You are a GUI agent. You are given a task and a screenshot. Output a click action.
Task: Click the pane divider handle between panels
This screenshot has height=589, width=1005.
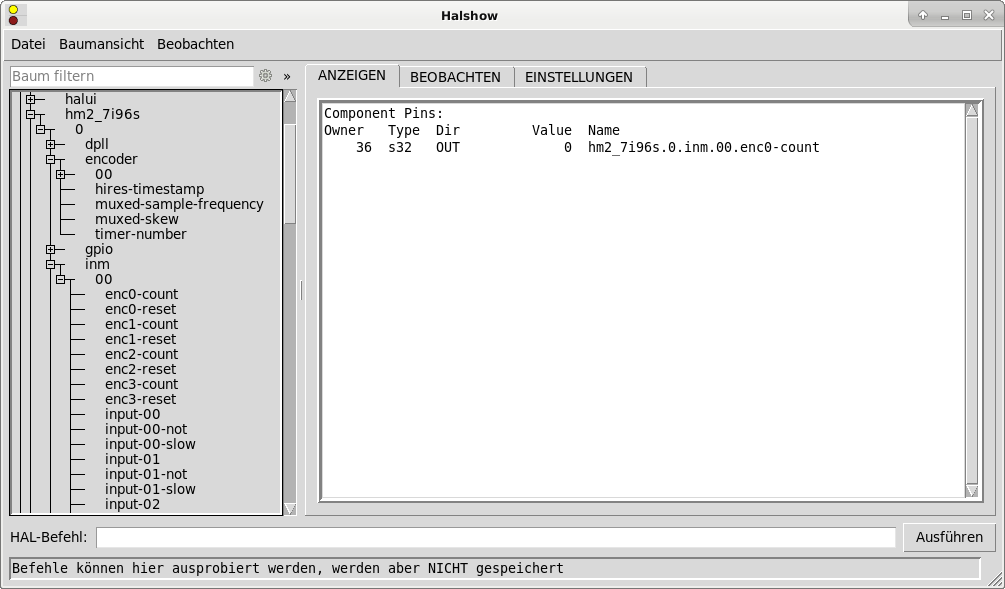[301, 290]
